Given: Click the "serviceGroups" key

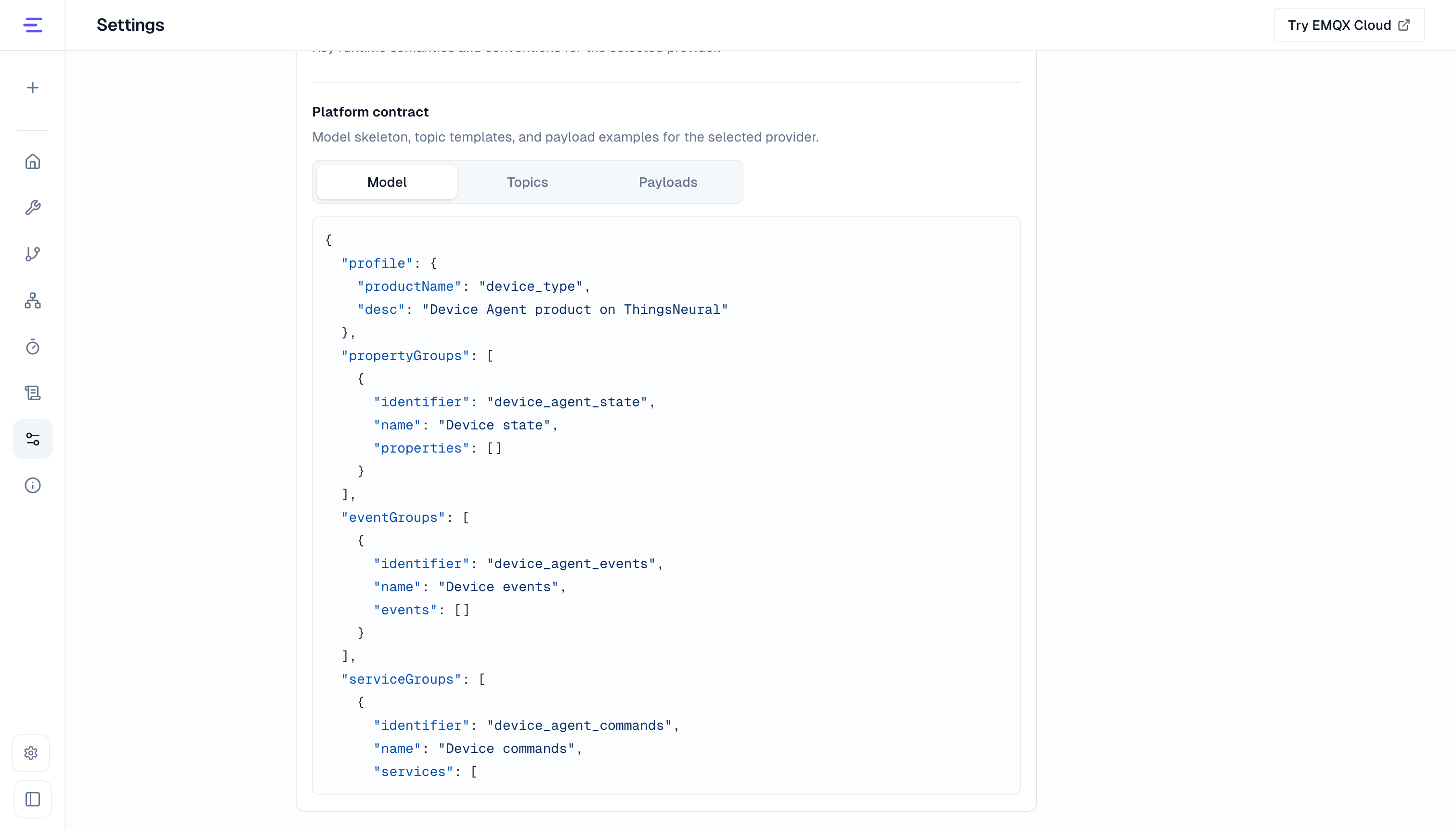Looking at the screenshot, I should 401,679.
